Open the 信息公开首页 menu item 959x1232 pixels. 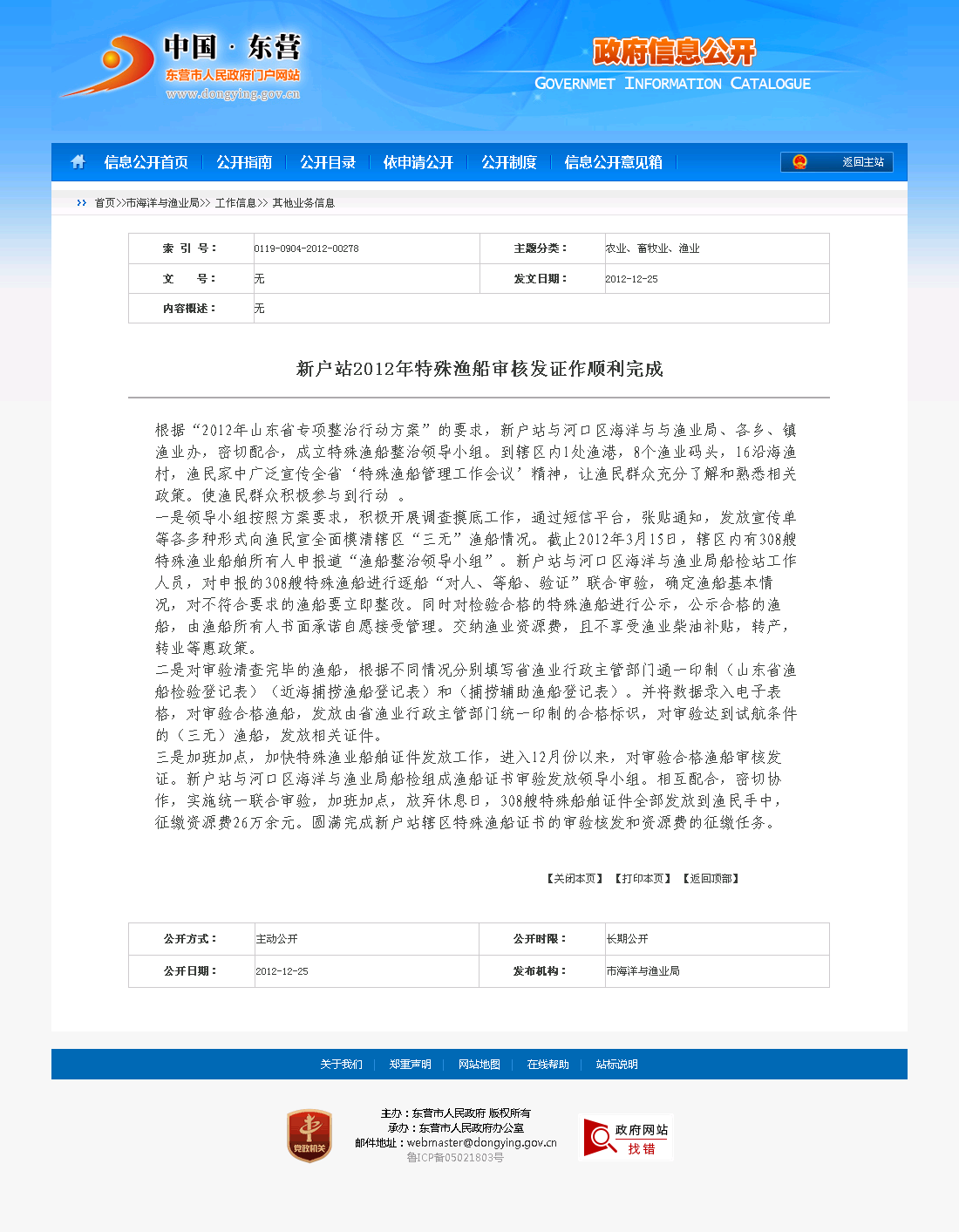pyautogui.click(x=146, y=162)
